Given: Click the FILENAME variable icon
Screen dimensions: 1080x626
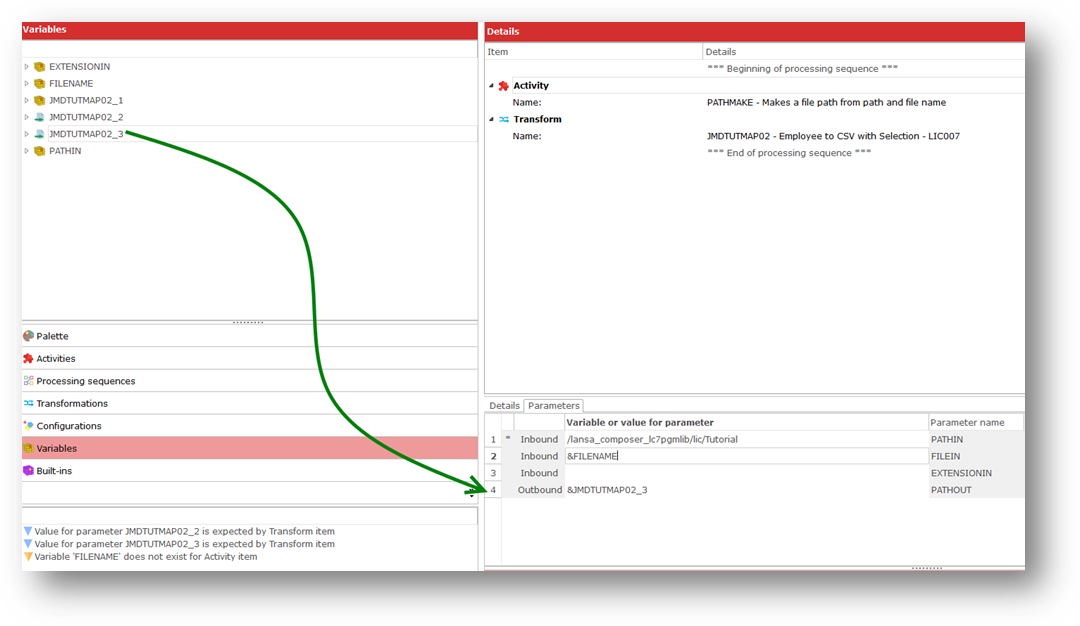Looking at the screenshot, I should point(39,83).
